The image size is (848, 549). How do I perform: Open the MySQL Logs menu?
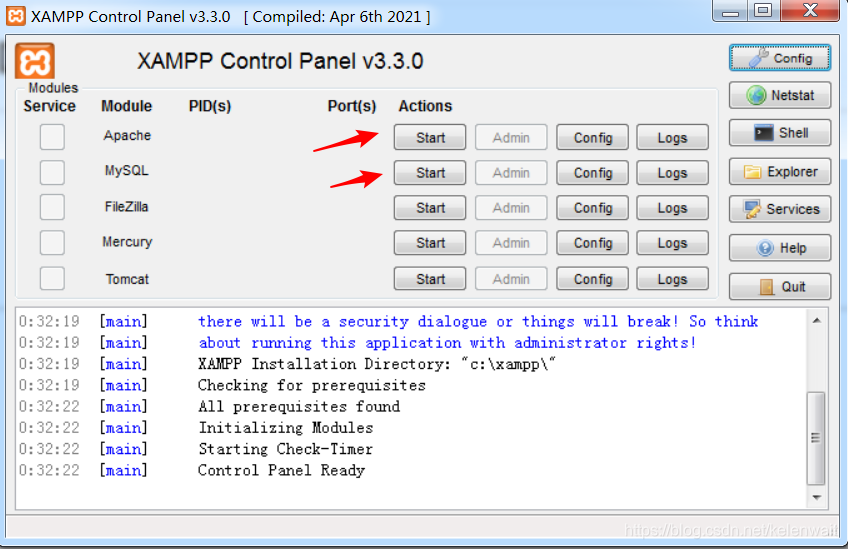[x=672, y=173]
